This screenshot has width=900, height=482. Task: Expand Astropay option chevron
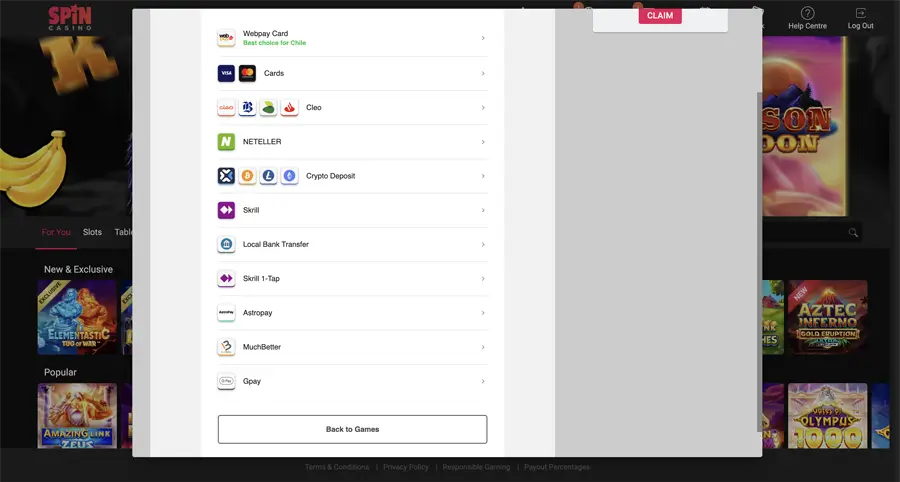(x=483, y=313)
